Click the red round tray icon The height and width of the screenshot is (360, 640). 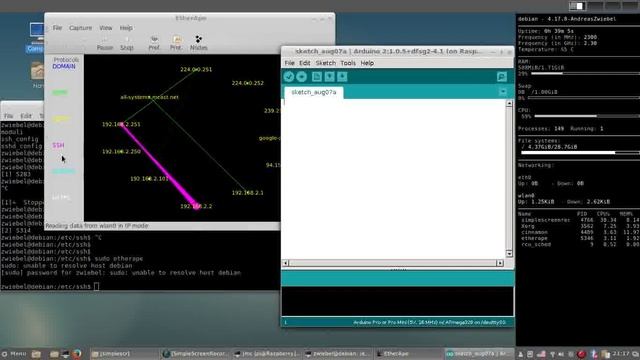pos(582,354)
